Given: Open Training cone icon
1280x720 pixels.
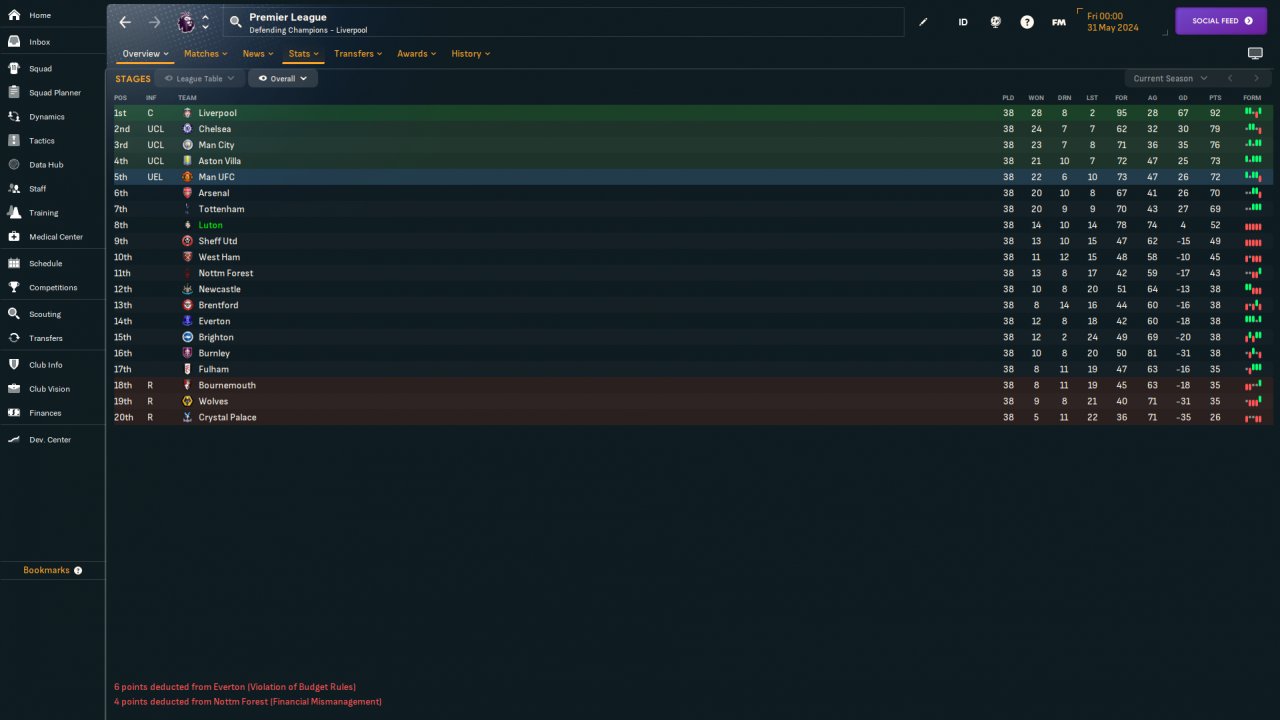Looking at the screenshot, I should (14, 213).
